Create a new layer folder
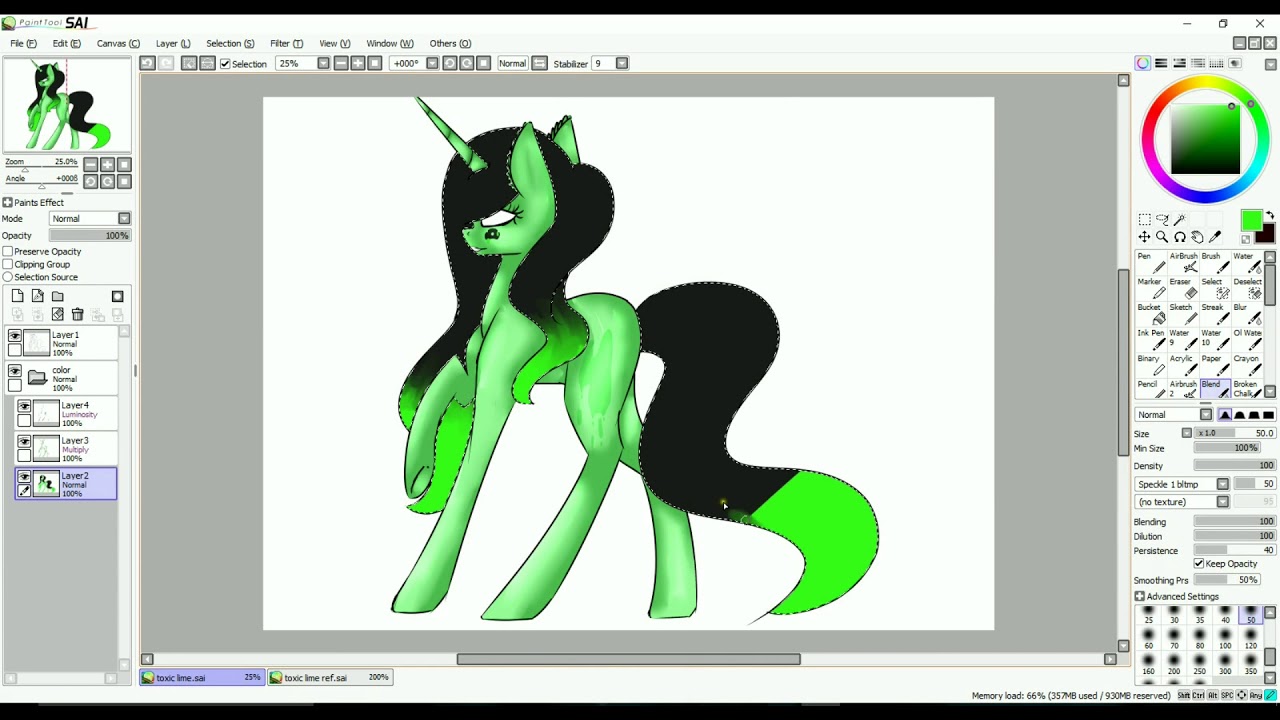1280x720 pixels. (x=57, y=296)
